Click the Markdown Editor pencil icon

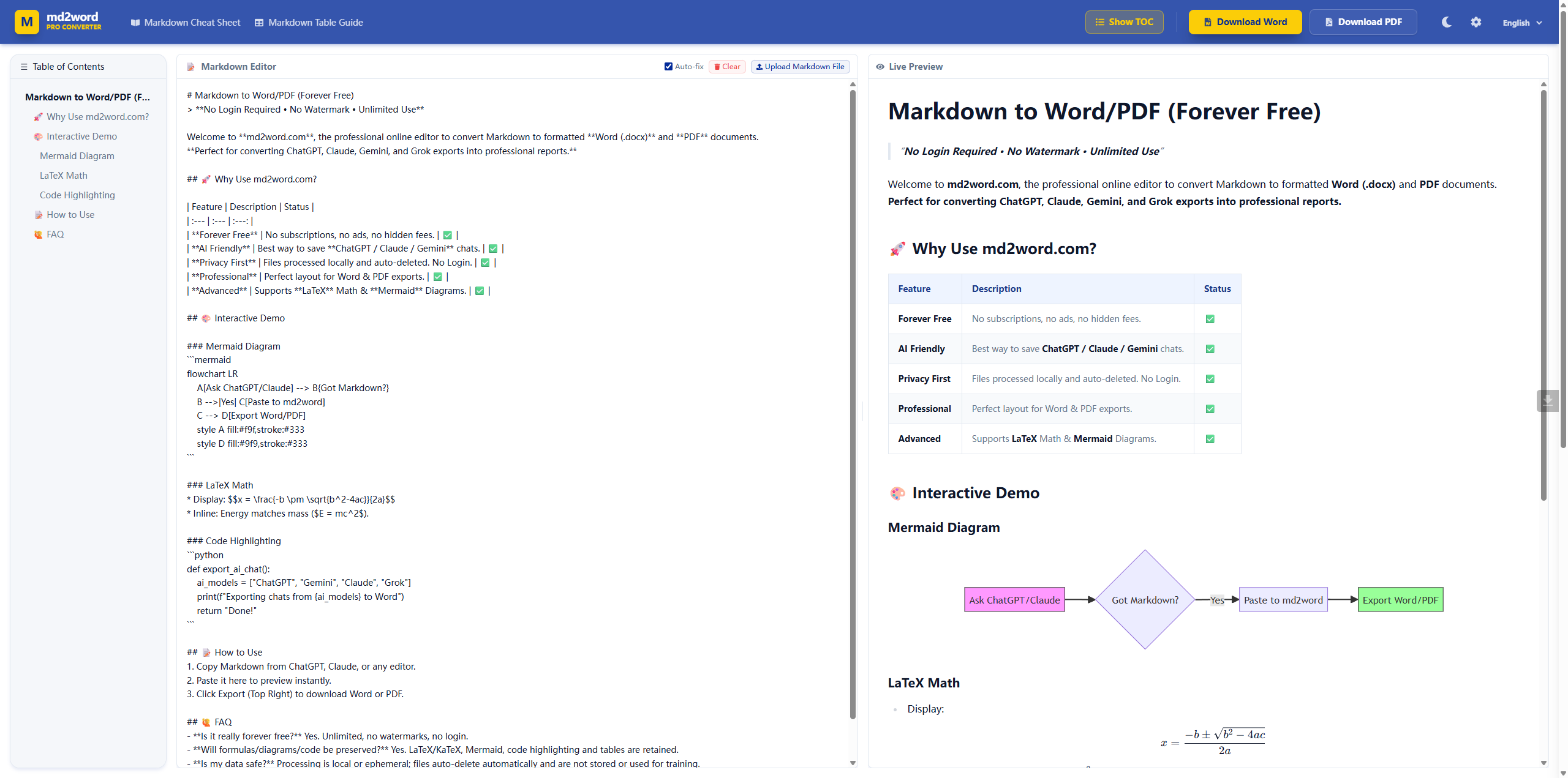pyautogui.click(x=191, y=66)
